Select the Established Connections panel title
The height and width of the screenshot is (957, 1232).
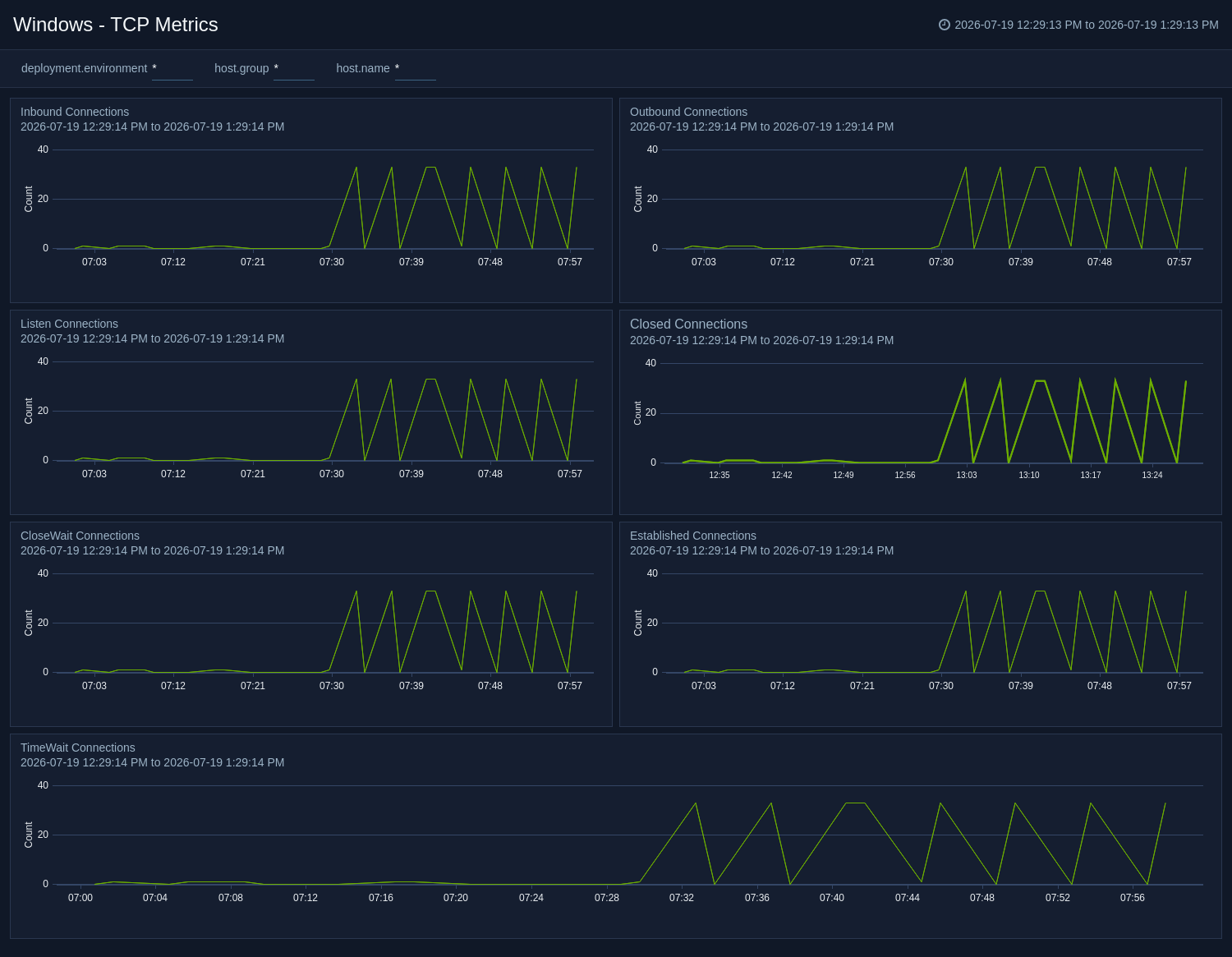[693, 536]
